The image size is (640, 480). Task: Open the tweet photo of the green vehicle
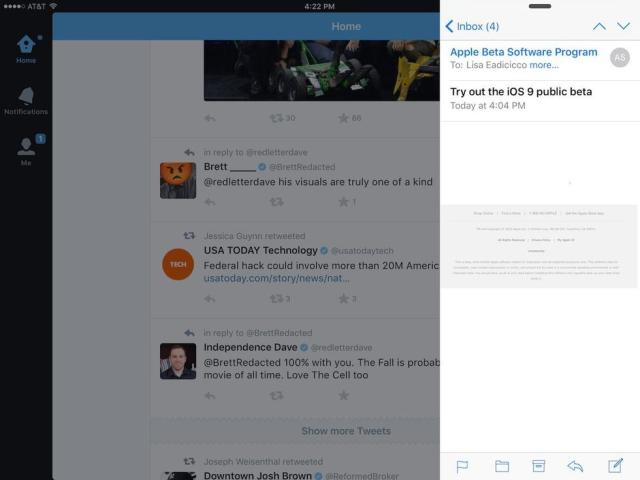322,70
